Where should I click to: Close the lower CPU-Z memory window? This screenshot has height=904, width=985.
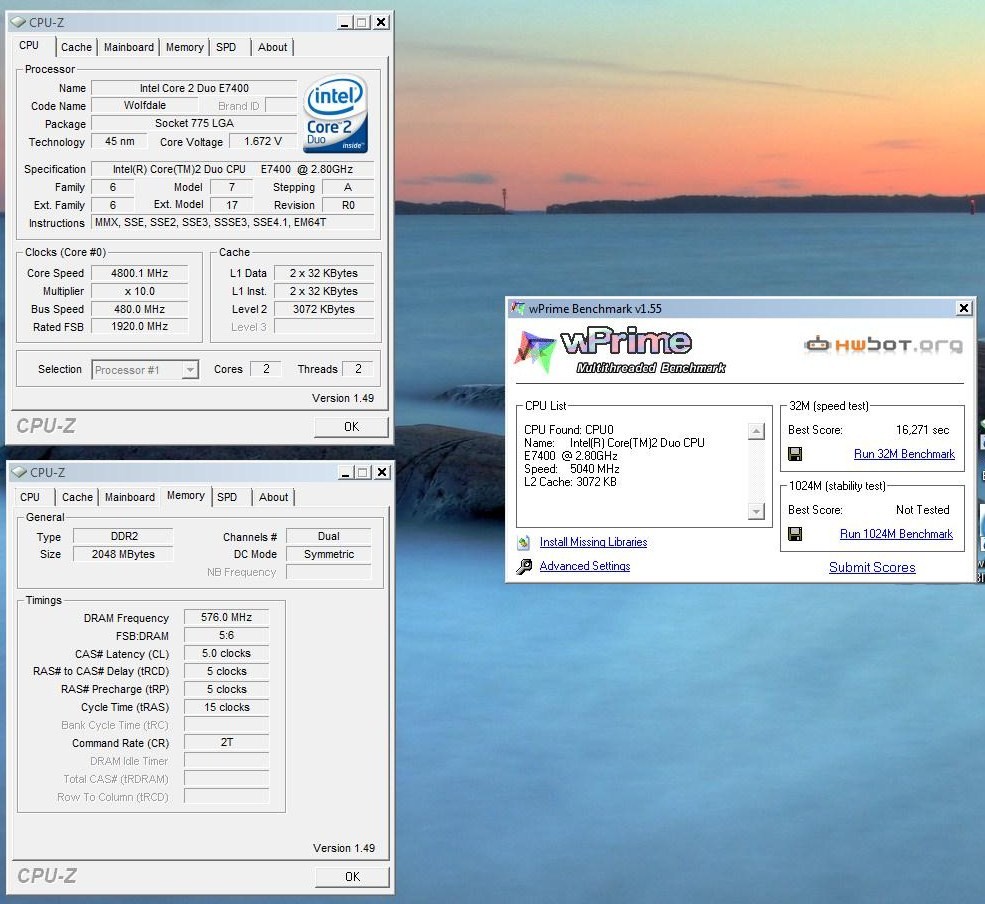pyautogui.click(x=382, y=472)
